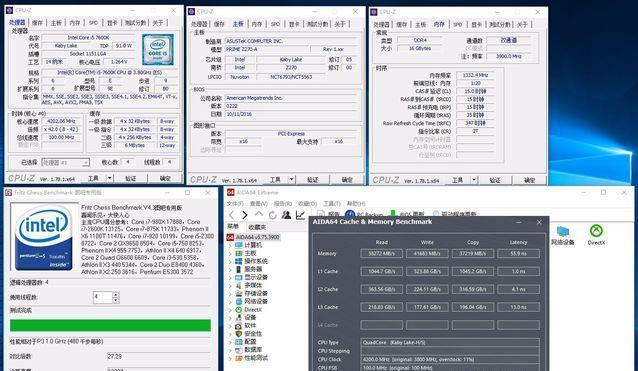638x371 pixels.
Task: Click 确定 in mainboard CPU-Z window
Action: (347, 179)
